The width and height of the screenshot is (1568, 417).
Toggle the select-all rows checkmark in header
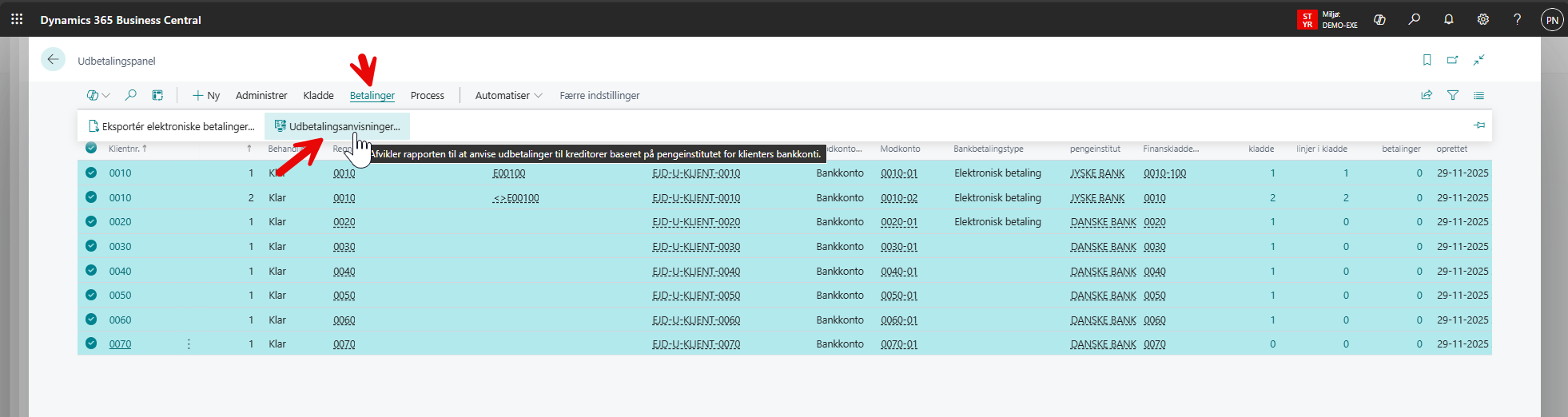91,148
